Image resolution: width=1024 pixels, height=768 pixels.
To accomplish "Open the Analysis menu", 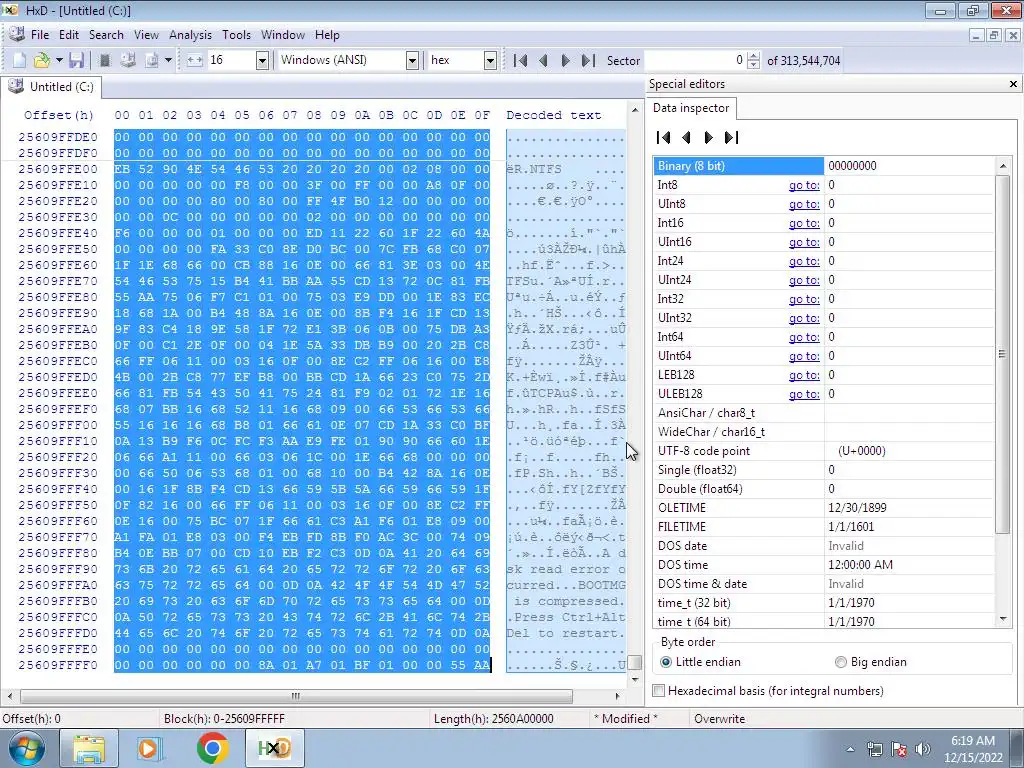I will click(190, 35).
